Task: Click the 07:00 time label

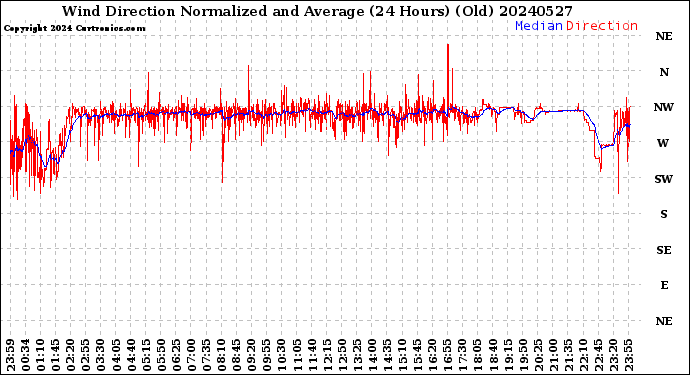Action: 191,355
